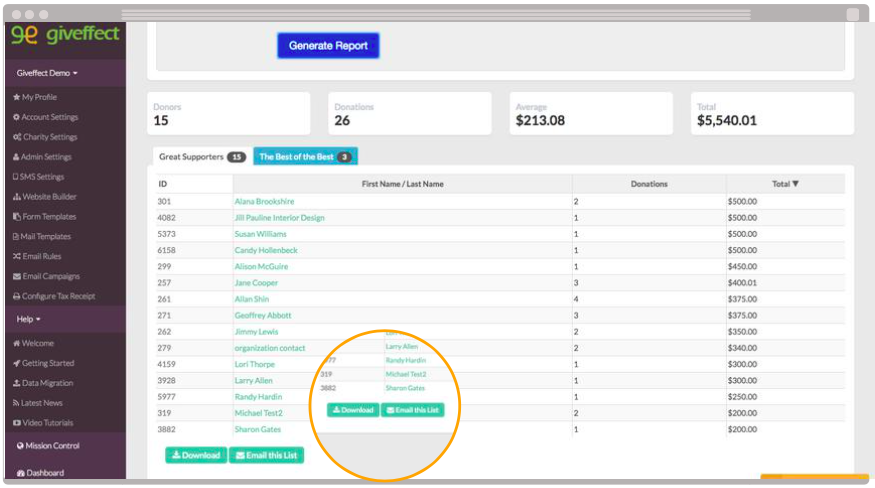Open Form Templates copy icon
Screen dimensions: 875x488
pos(17,217)
